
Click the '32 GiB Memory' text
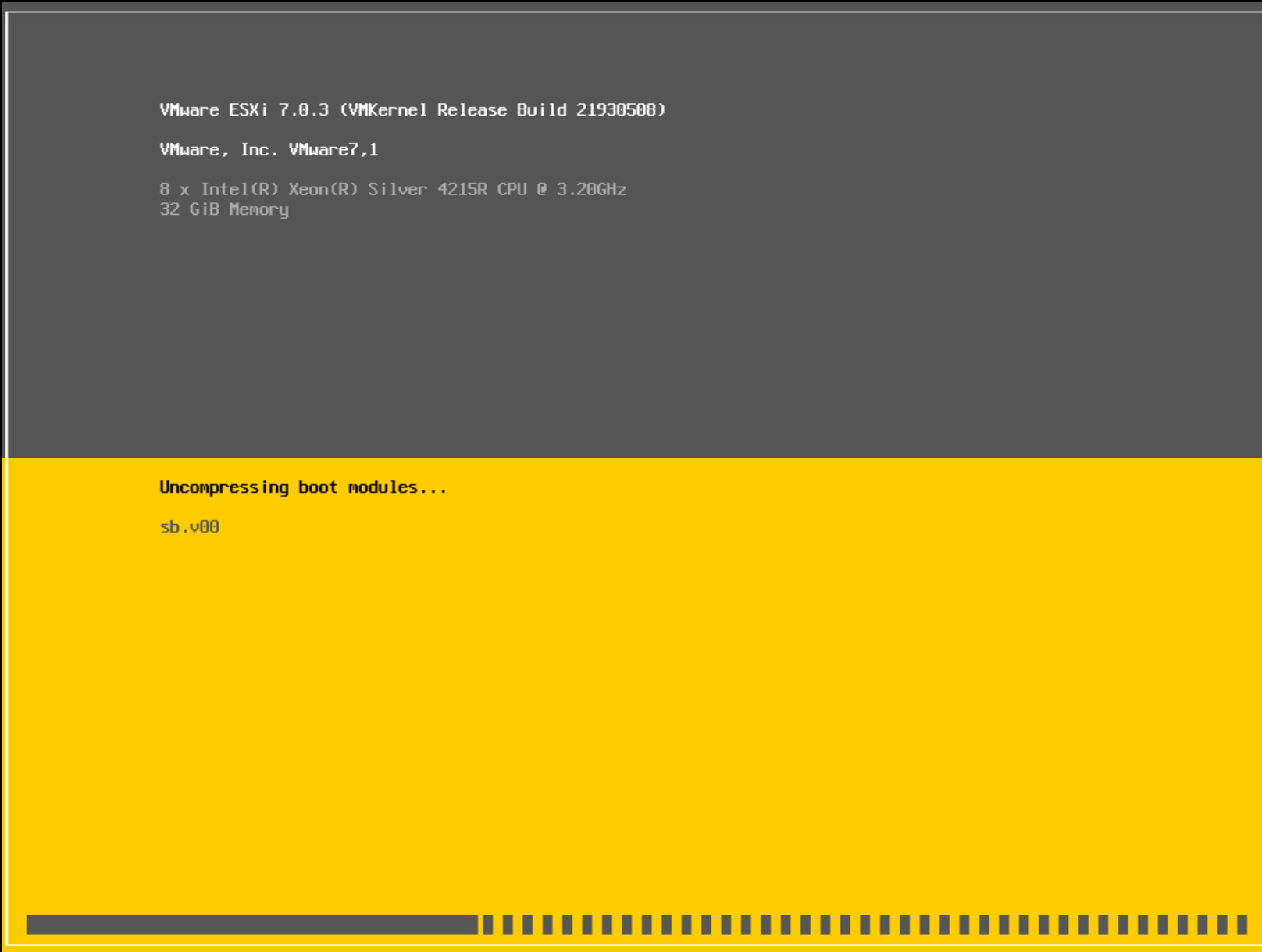[224, 209]
